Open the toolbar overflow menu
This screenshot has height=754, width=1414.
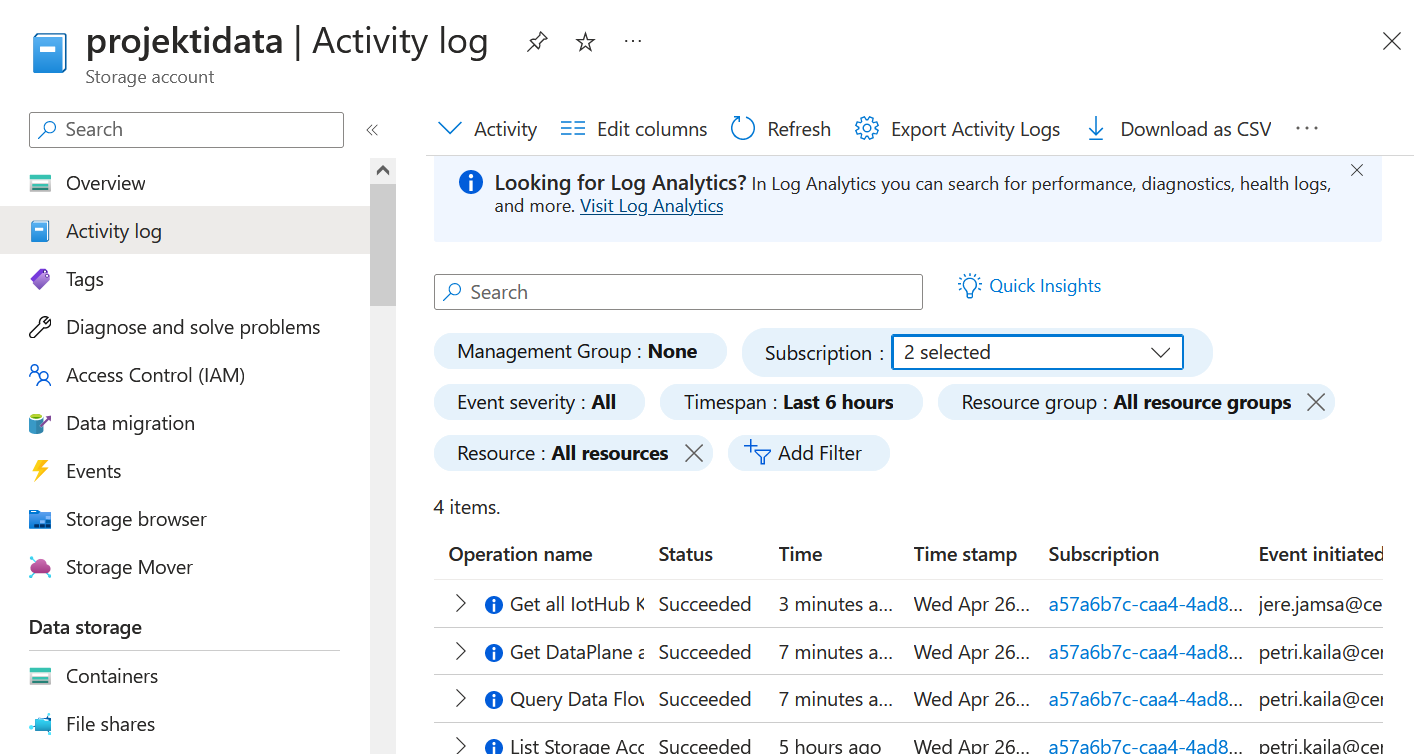point(1307,128)
